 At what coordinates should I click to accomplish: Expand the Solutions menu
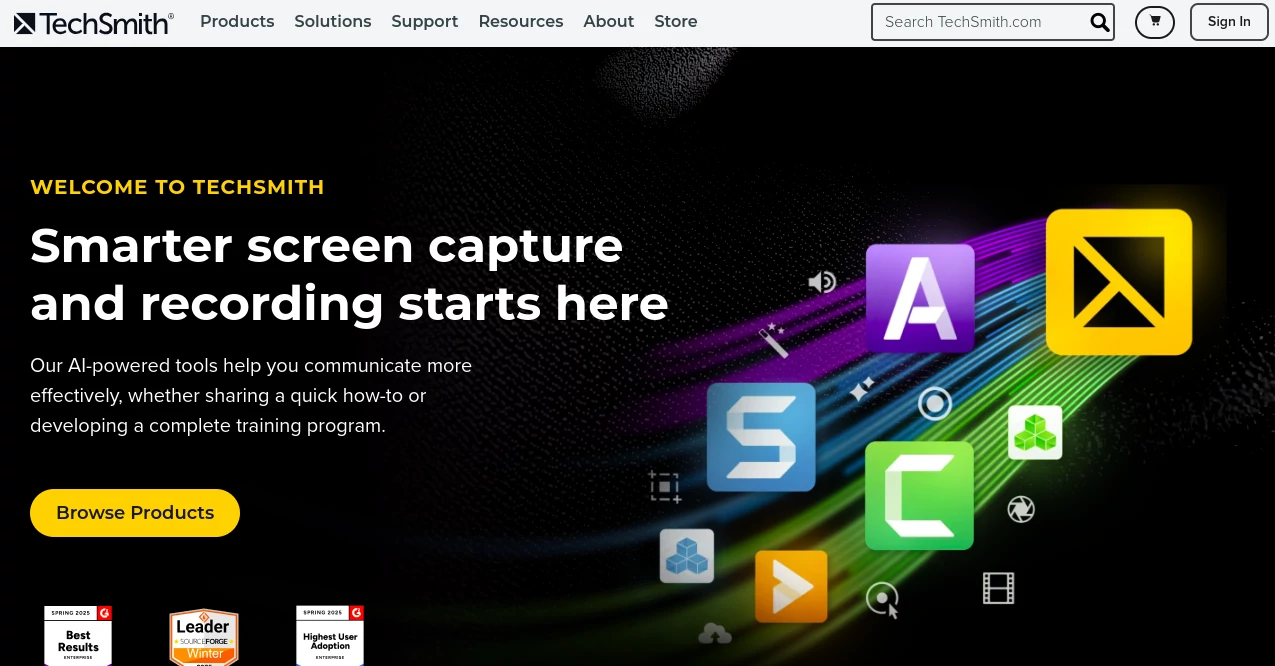[332, 21]
